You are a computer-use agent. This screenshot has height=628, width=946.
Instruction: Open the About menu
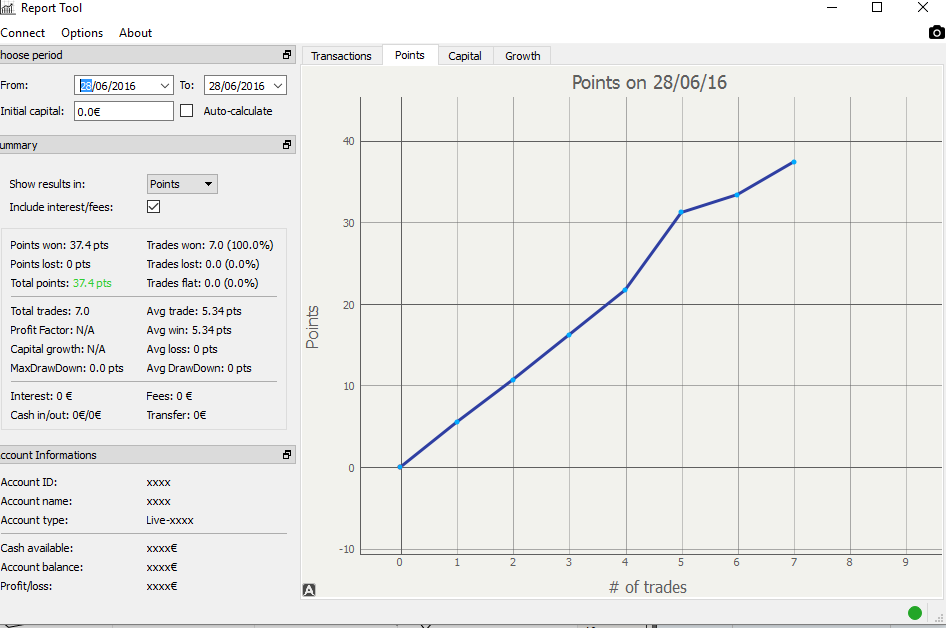click(x=135, y=33)
